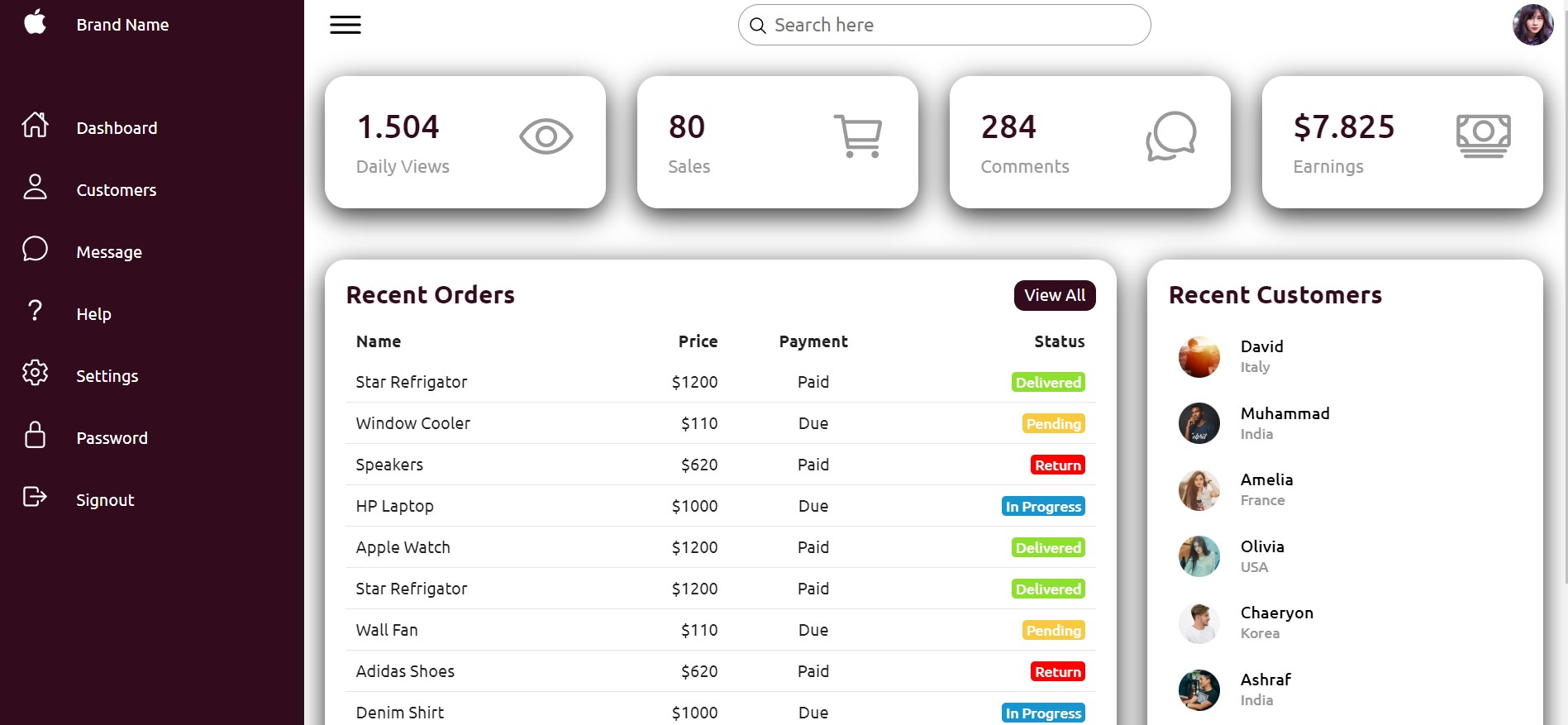
Task: Click the Customers person icon
Action: 35,187
